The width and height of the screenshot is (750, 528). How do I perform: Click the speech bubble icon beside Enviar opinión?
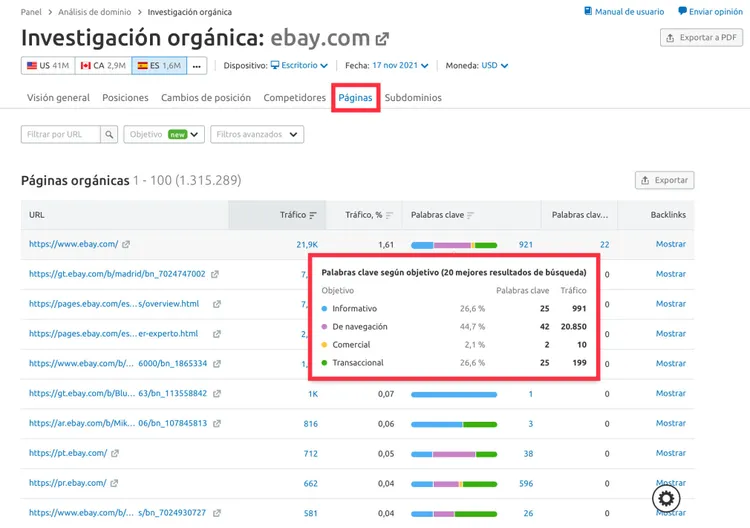click(x=683, y=11)
